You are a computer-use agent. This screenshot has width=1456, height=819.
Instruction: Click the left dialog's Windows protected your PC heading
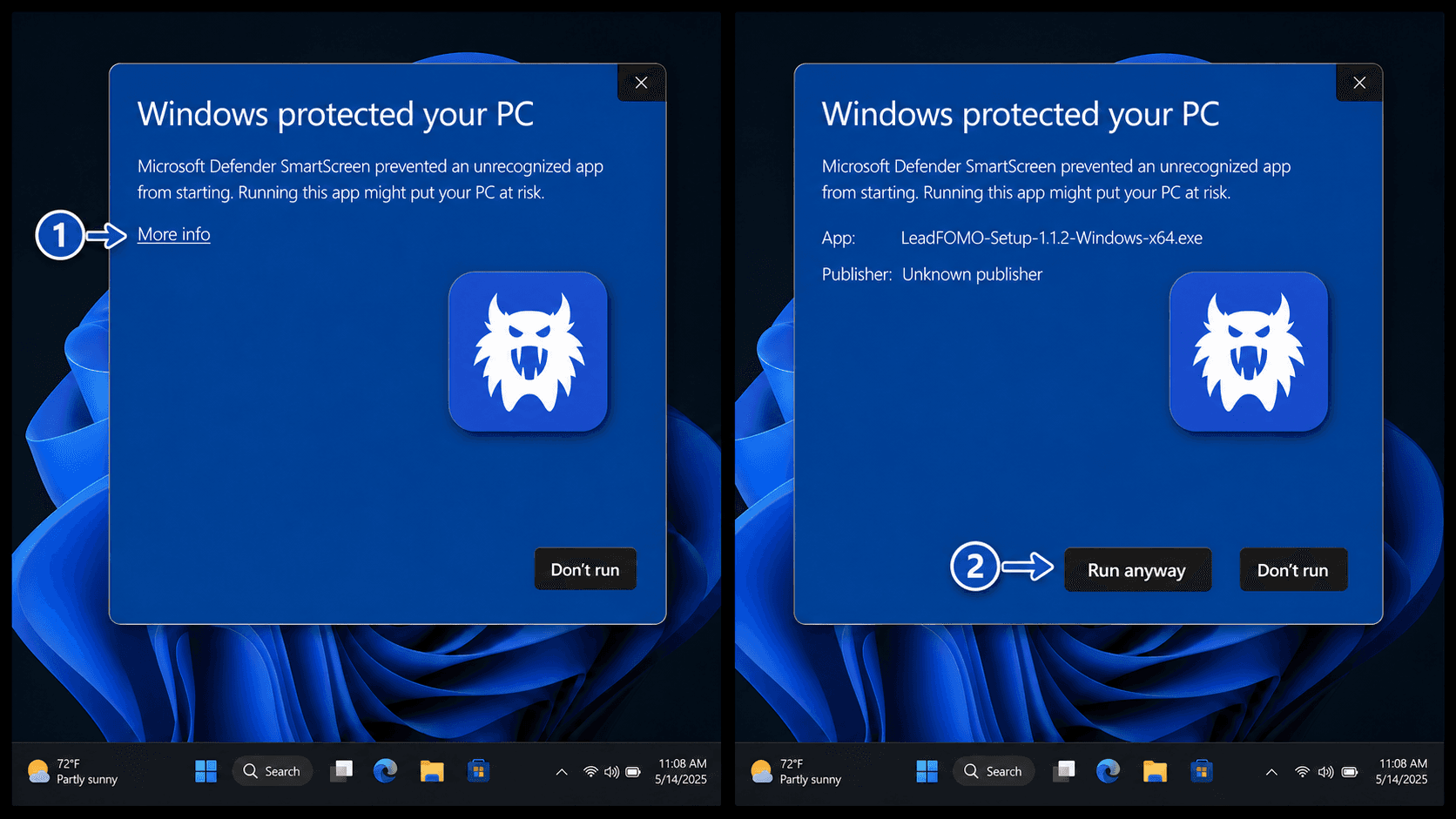click(x=335, y=114)
